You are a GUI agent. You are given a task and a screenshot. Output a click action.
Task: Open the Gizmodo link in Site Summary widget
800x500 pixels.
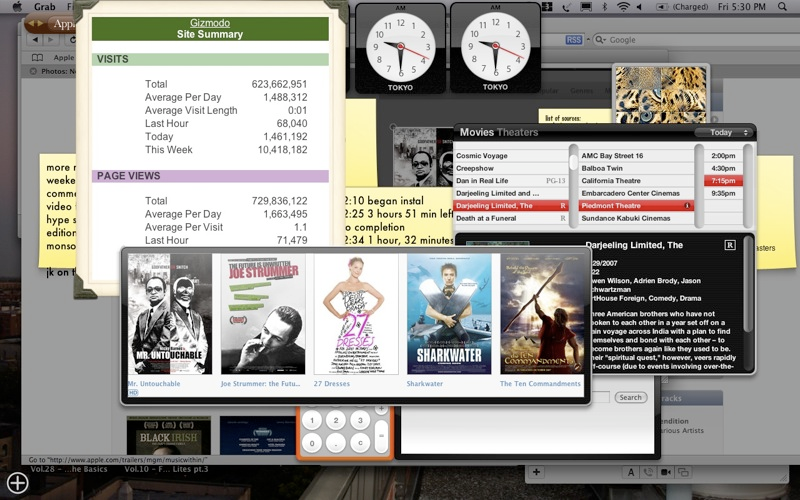[210, 23]
